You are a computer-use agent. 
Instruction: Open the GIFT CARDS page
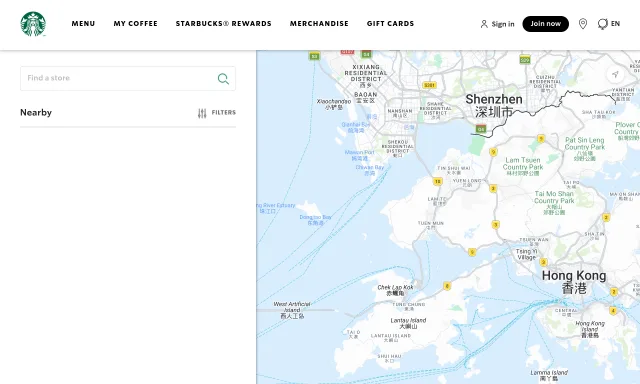391,24
